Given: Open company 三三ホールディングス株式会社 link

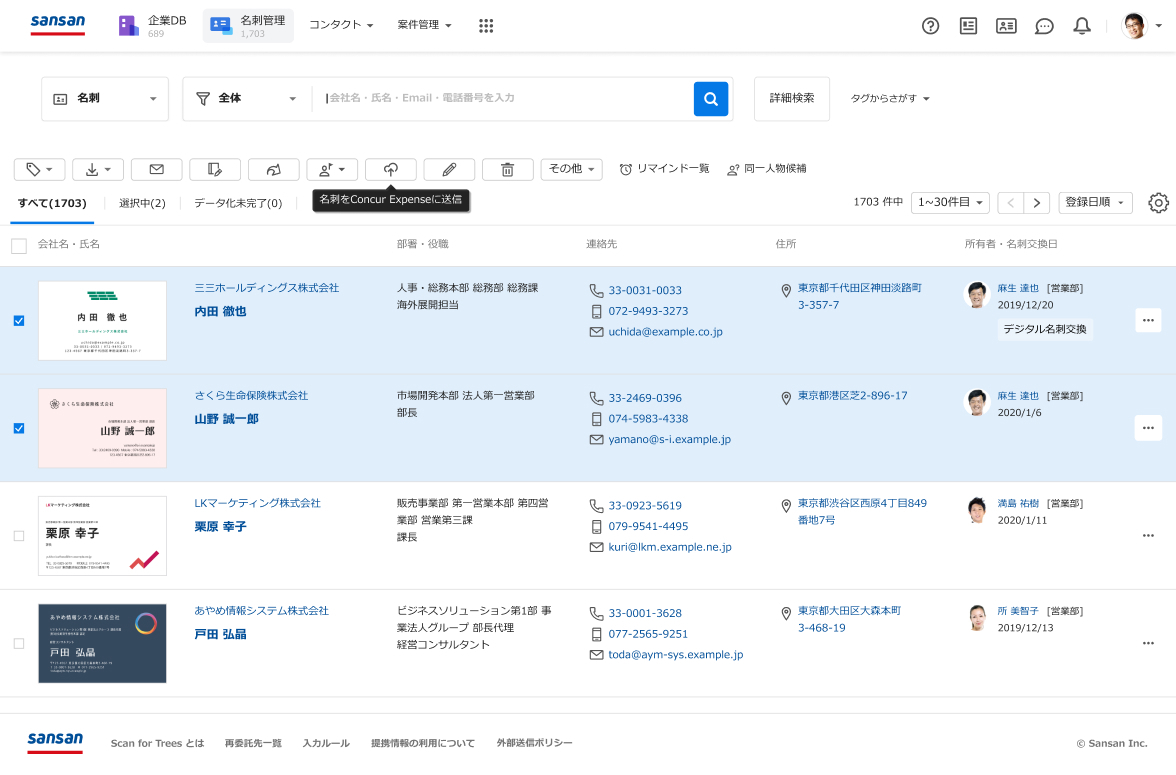Looking at the screenshot, I should (x=267, y=288).
